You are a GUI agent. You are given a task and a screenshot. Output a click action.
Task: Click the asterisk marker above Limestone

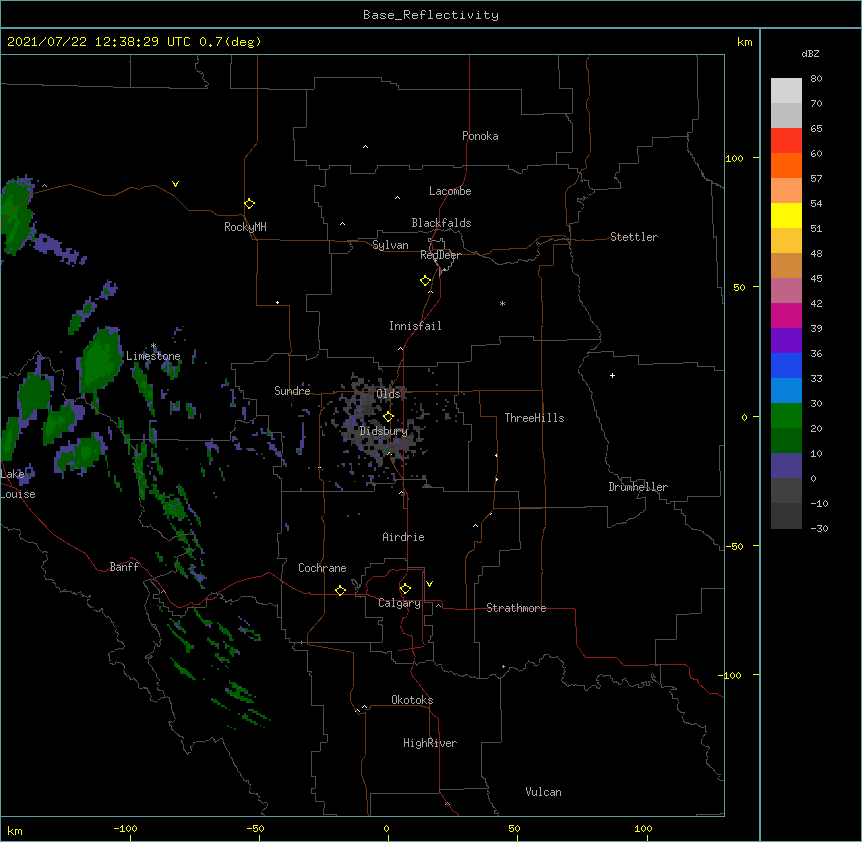pos(153,346)
